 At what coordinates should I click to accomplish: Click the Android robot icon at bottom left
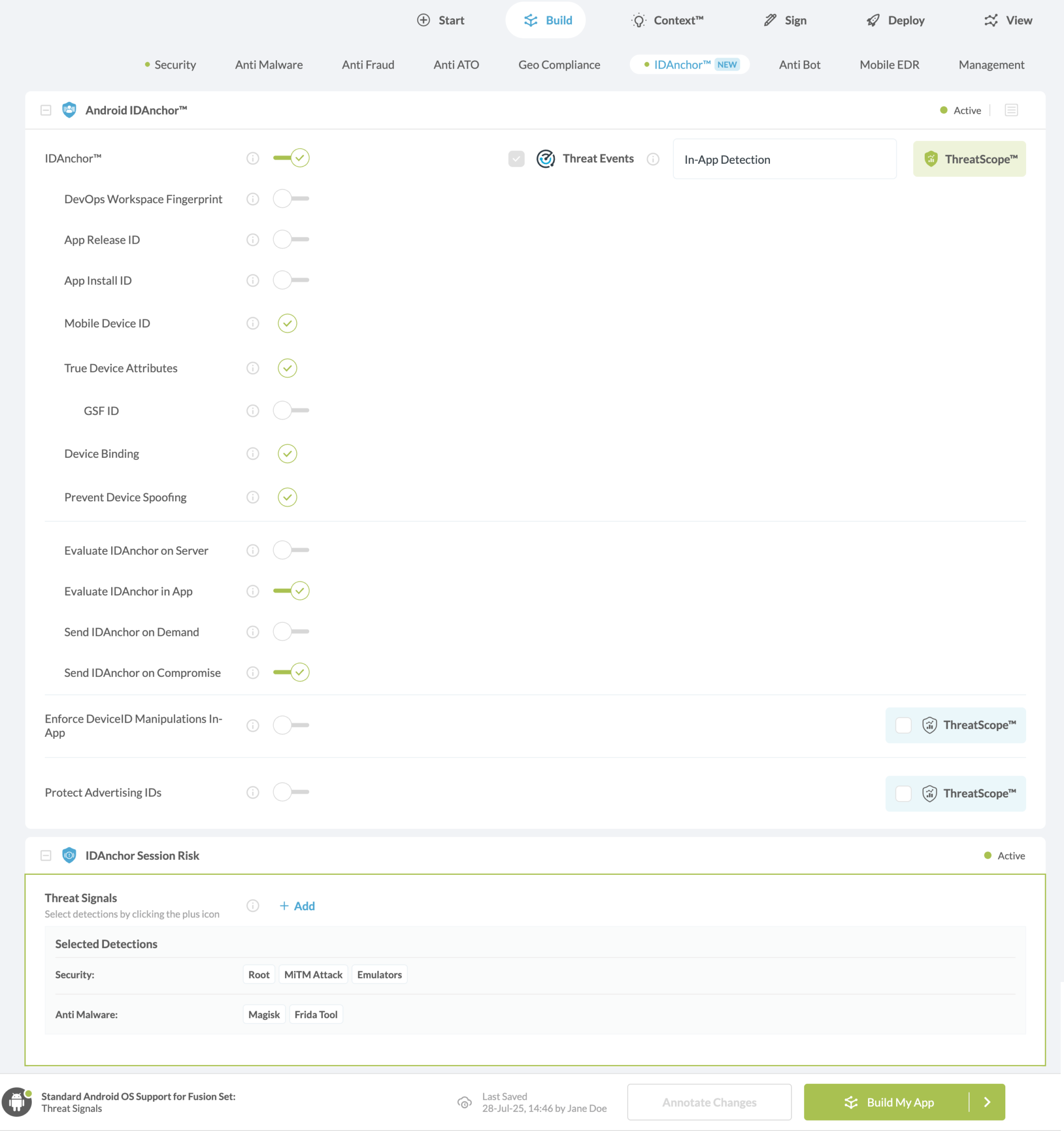(x=17, y=1101)
